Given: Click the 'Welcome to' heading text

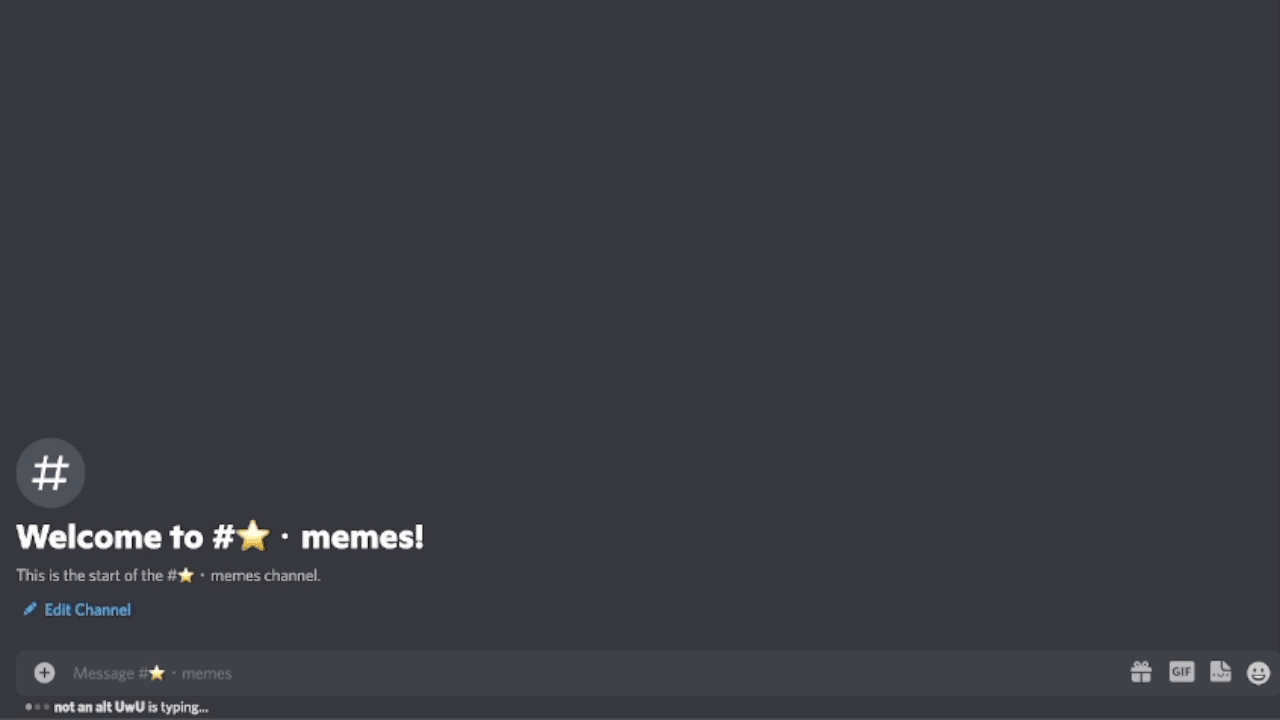Looking at the screenshot, I should (x=109, y=536).
